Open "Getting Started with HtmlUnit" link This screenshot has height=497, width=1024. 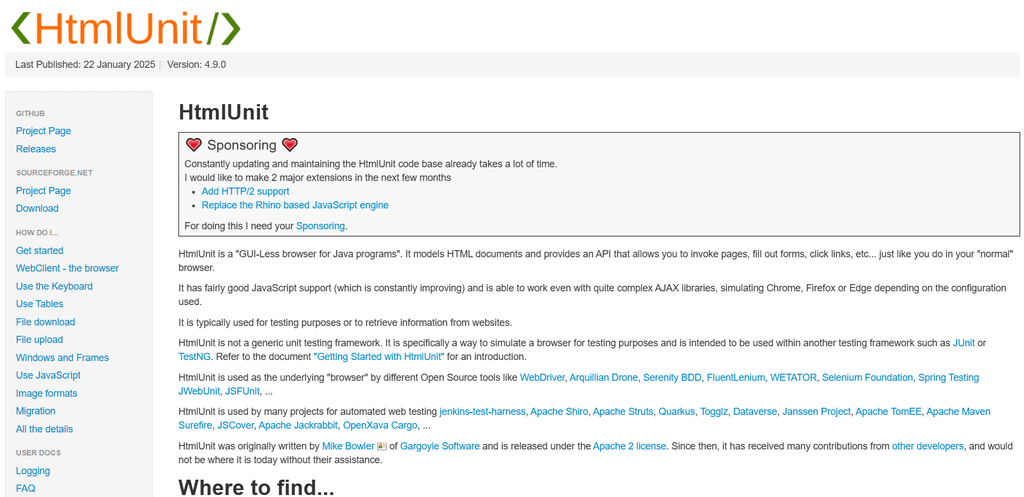click(379, 357)
